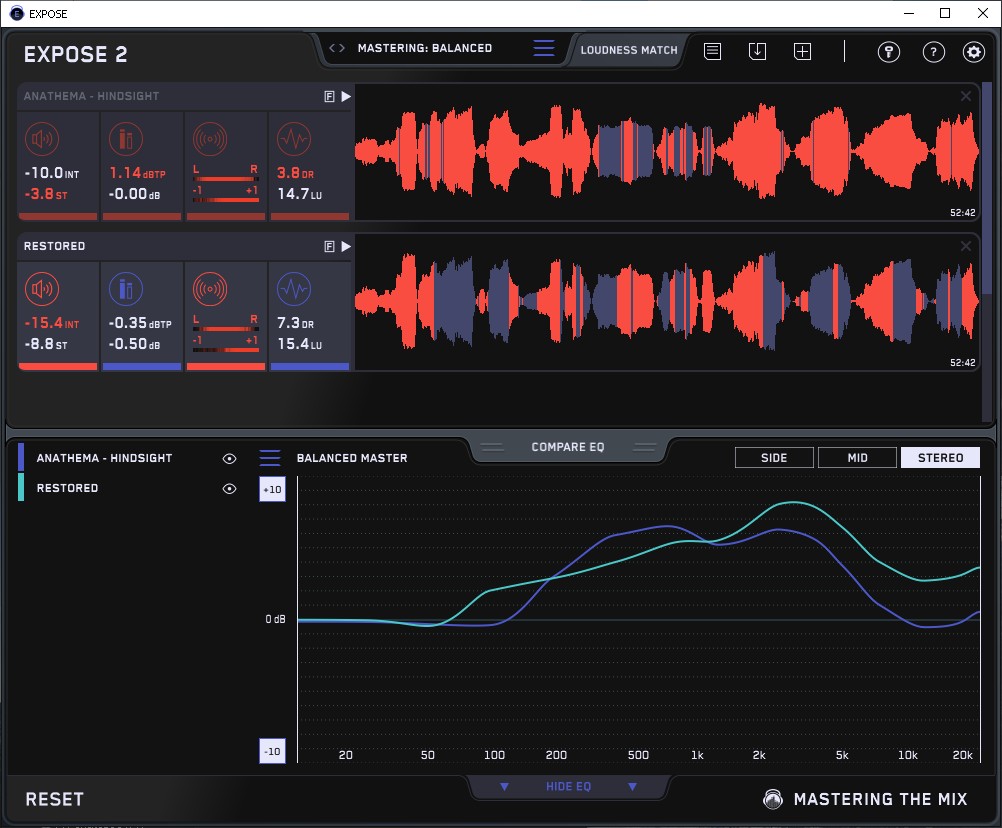The height and width of the screenshot is (828, 1002).
Task: Click the download/export icon in top toolbar
Action: (757, 51)
